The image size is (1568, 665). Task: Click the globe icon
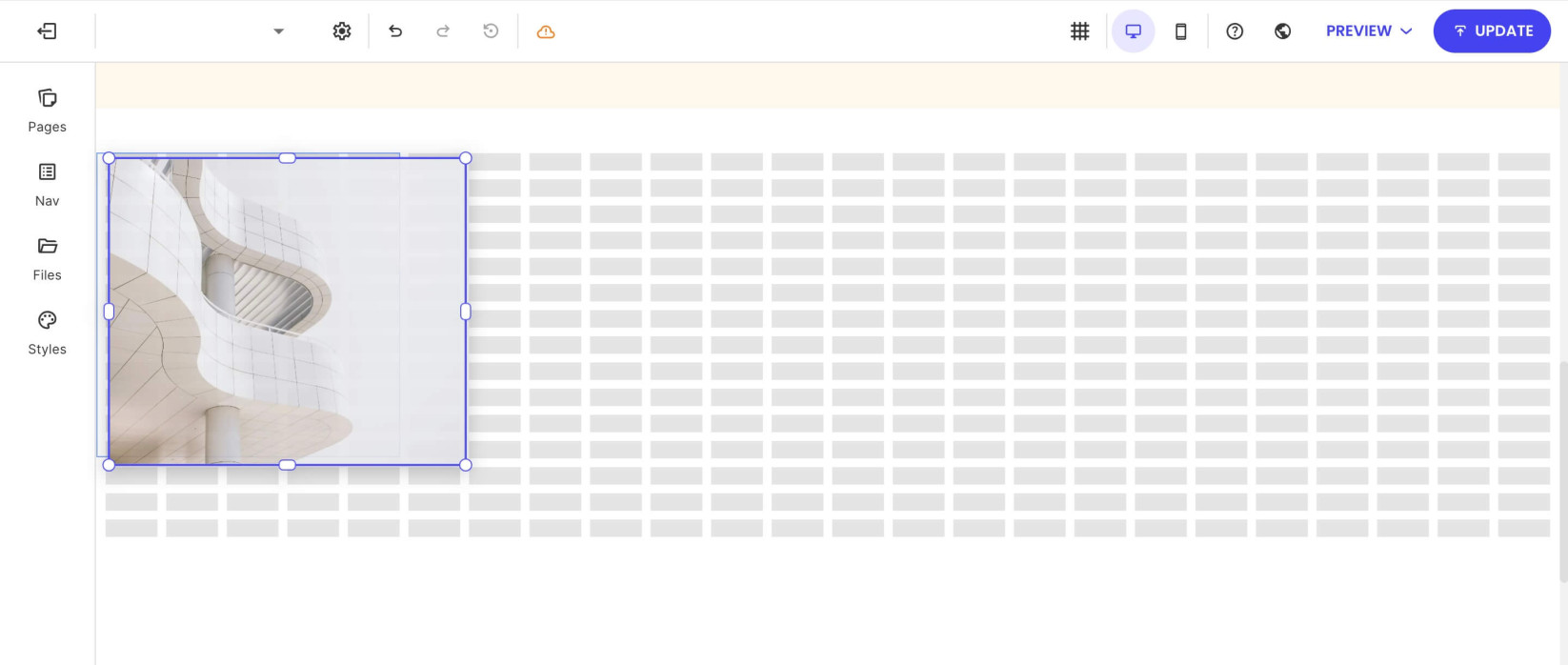coord(1283,31)
